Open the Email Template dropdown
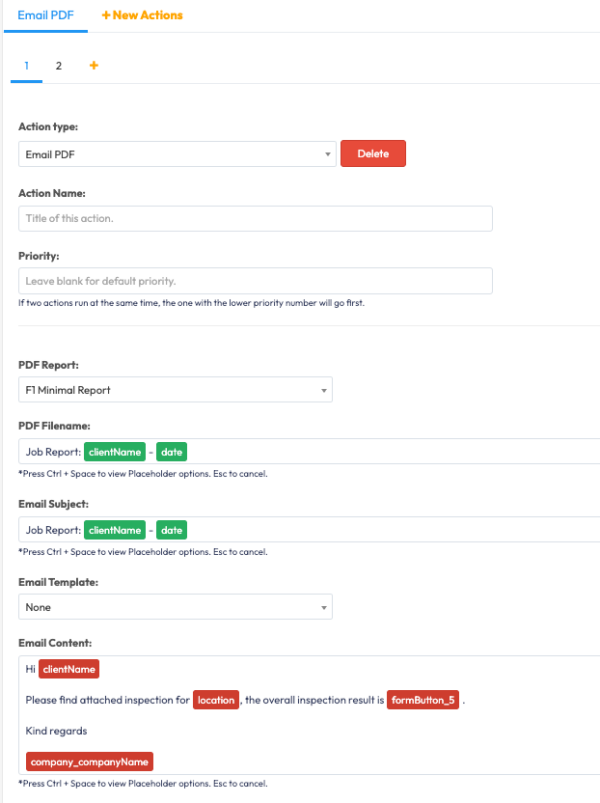600x803 pixels. point(175,607)
